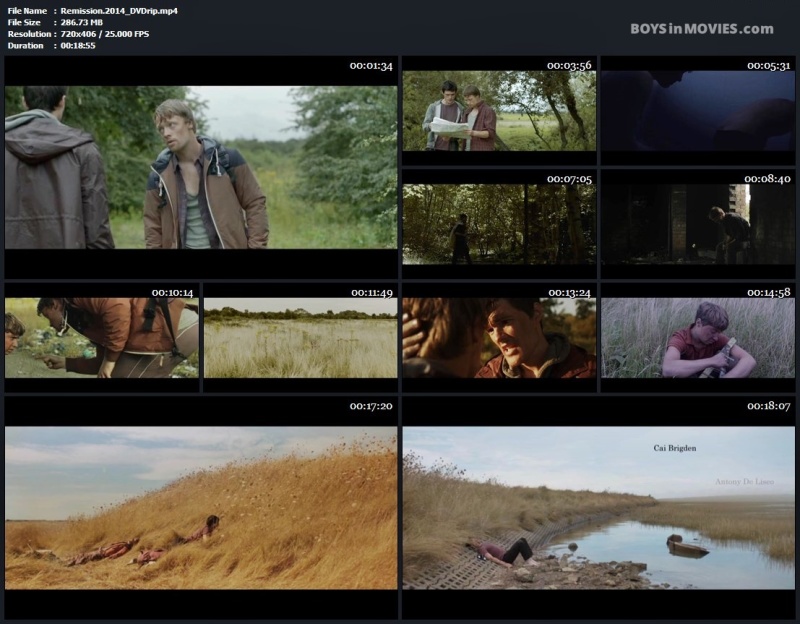Select the duration value 00:18:55
Viewport: 800px width, 624px height.
[x=78, y=45]
